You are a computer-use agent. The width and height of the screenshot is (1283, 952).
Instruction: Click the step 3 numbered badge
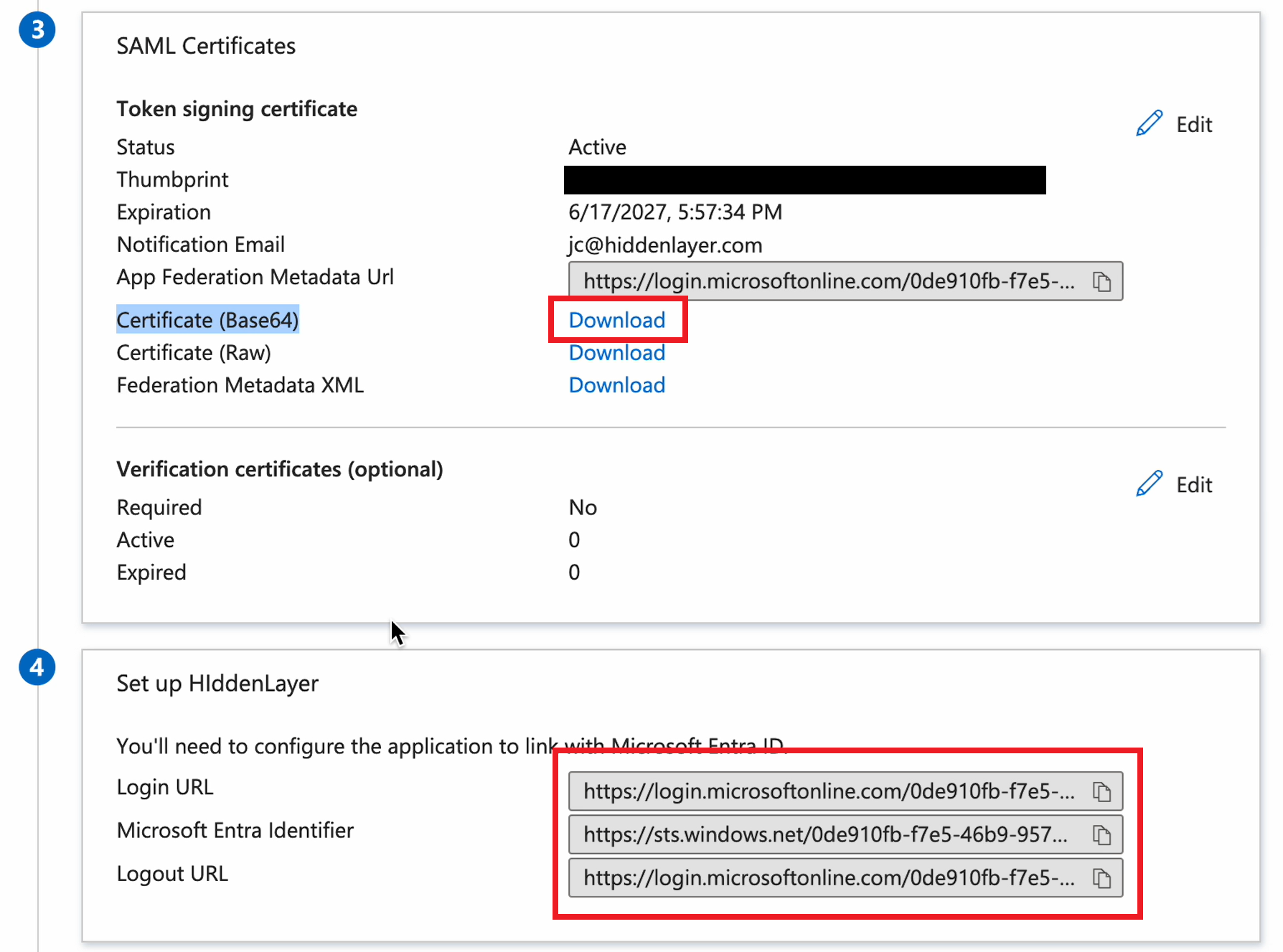[x=37, y=29]
